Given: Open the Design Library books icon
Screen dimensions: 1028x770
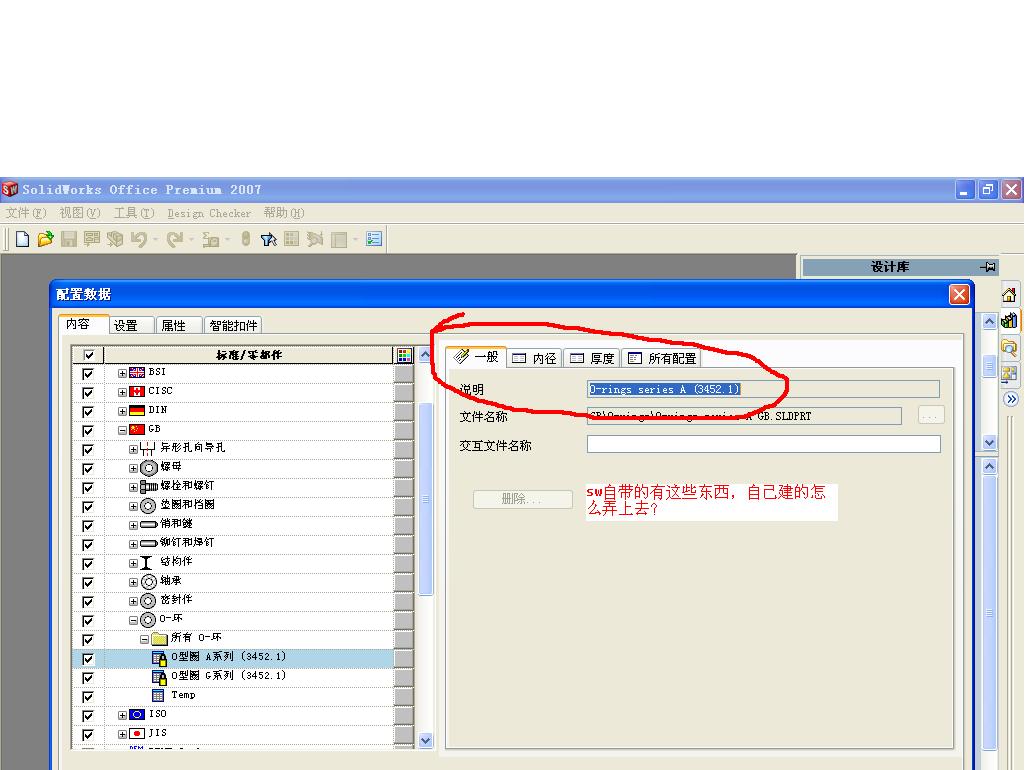Looking at the screenshot, I should click(1009, 321).
